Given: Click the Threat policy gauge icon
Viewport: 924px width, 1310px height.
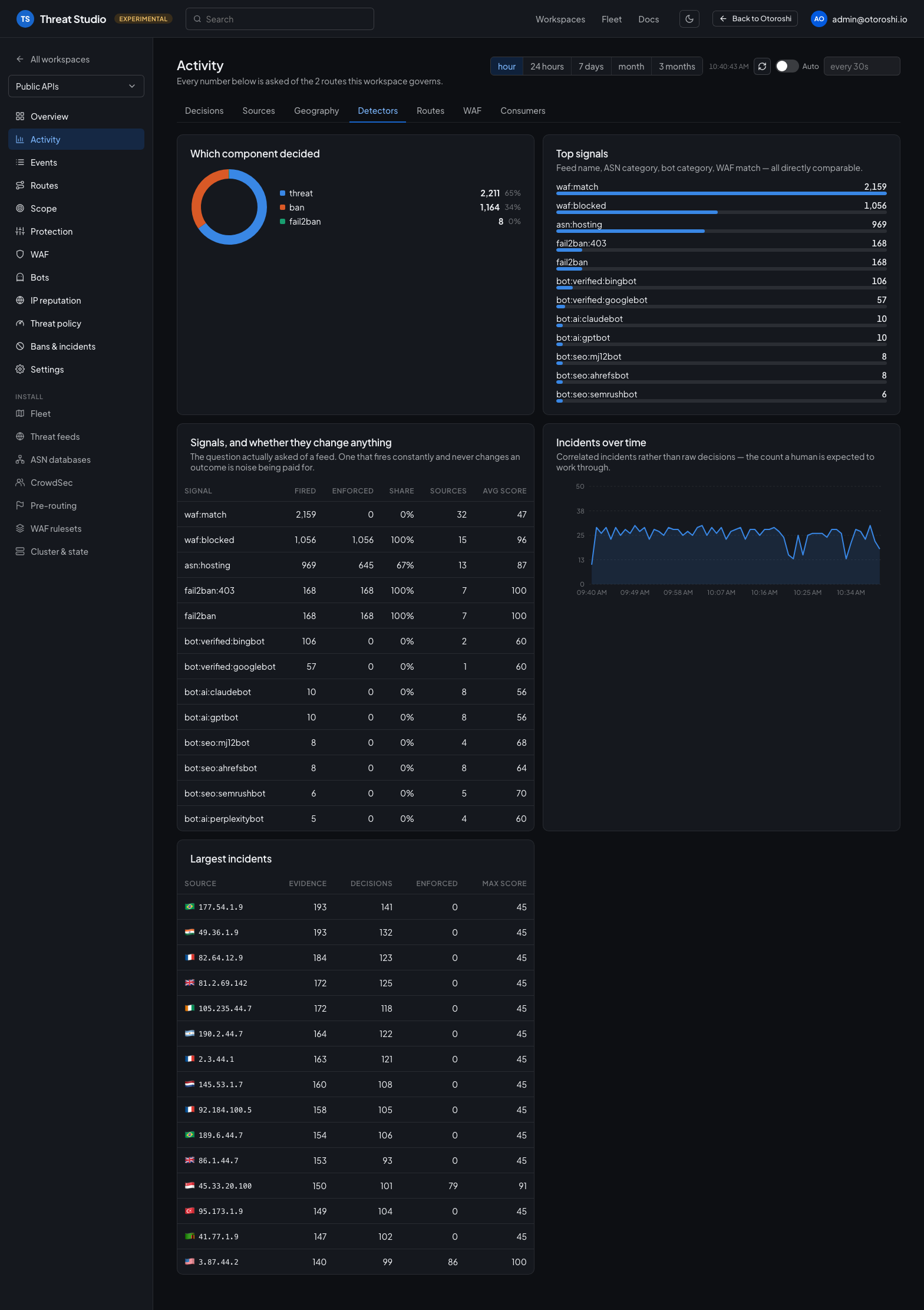Looking at the screenshot, I should point(20,324).
